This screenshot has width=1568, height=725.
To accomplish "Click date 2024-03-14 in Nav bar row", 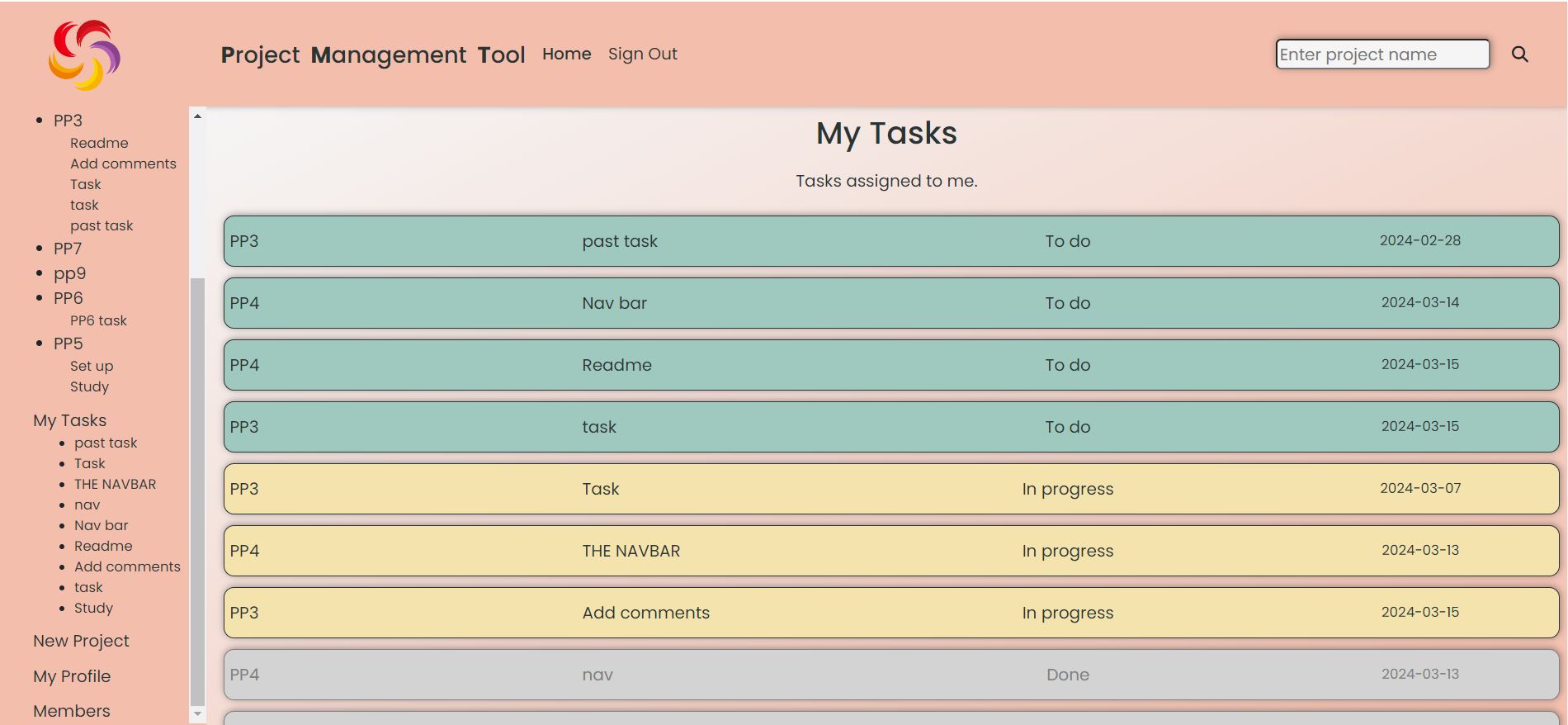I will 1420,302.
